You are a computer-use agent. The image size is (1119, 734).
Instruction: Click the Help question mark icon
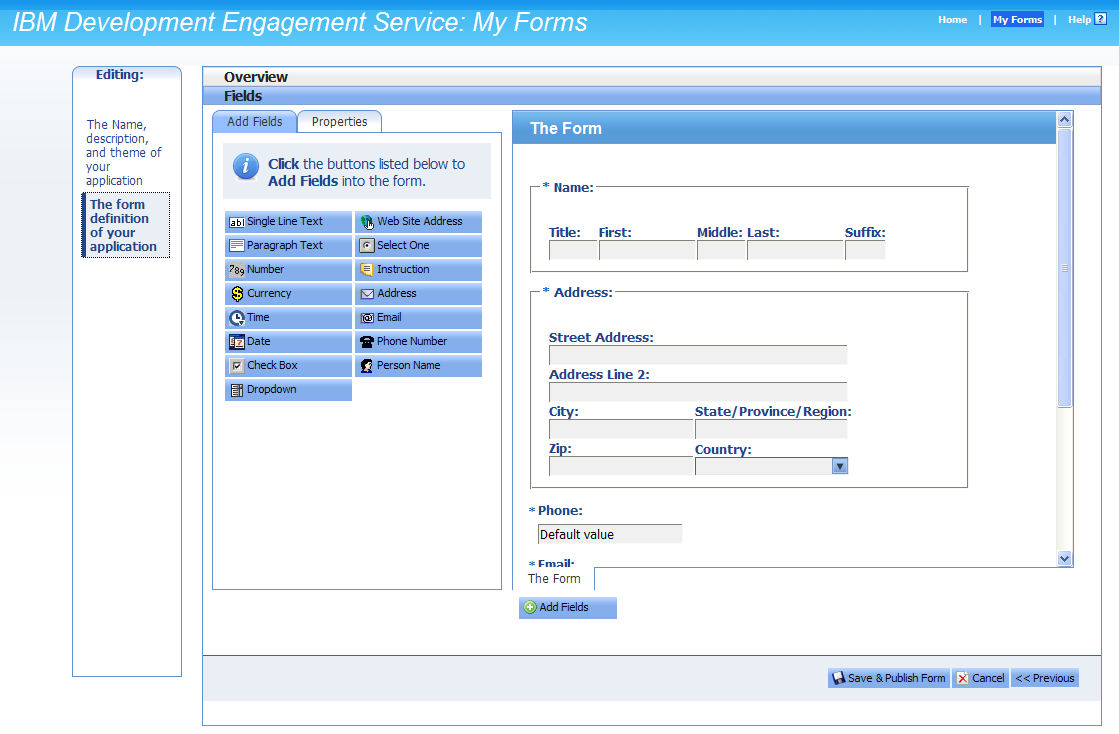1100,19
